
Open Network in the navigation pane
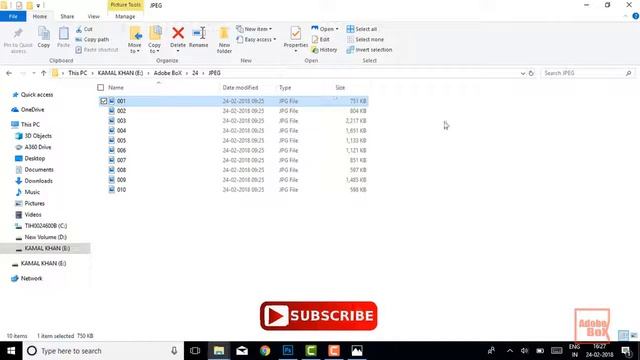(31, 278)
